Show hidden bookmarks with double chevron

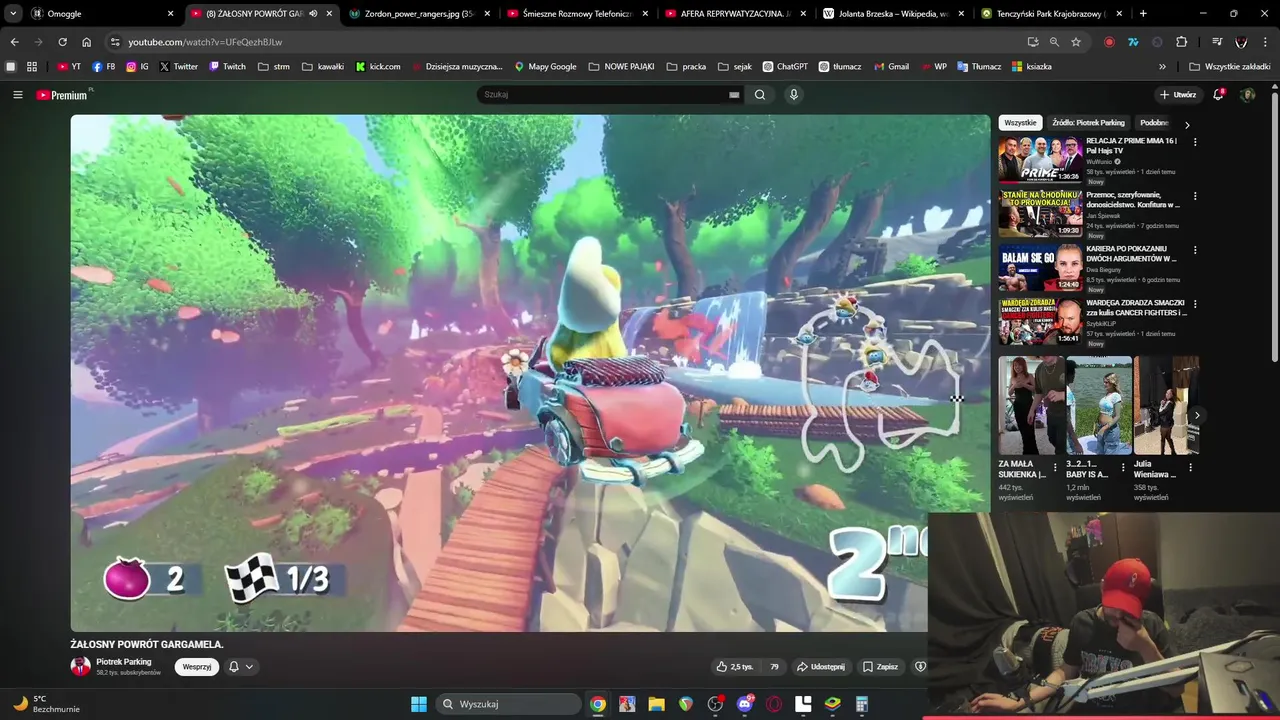pyautogui.click(x=1162, y=67)
